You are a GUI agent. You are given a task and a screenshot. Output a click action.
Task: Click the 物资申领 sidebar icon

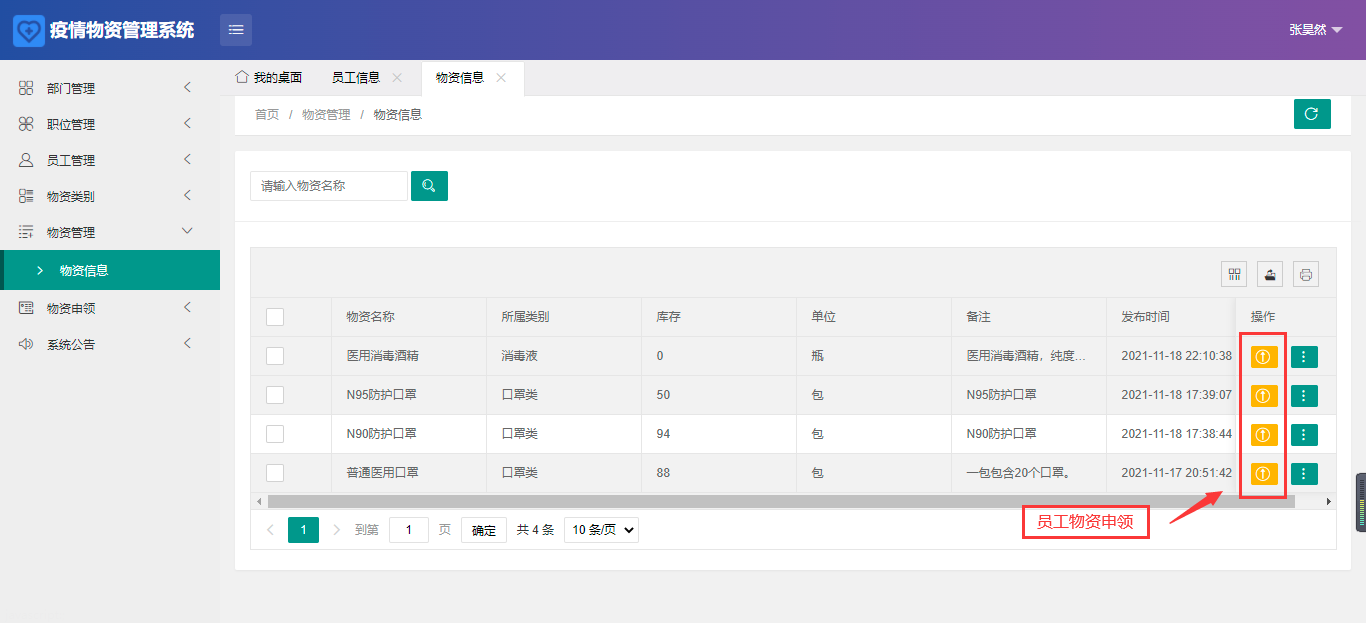(26, 308)
